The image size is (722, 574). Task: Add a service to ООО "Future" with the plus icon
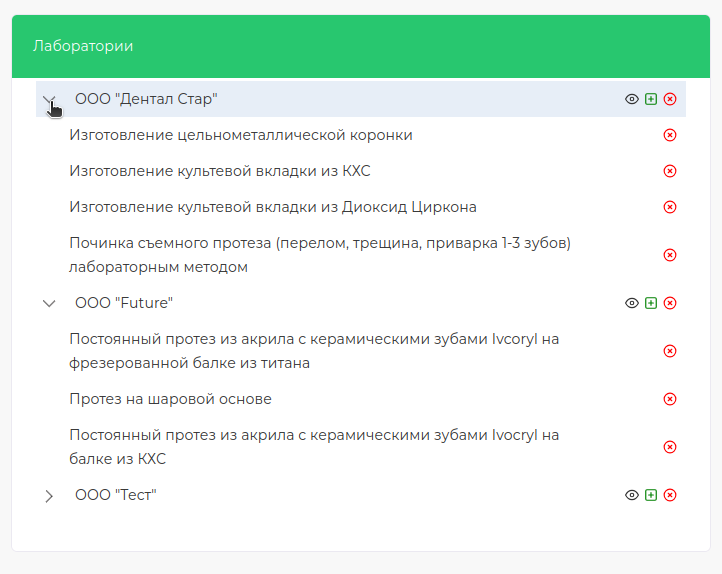(x=651, y=303)
